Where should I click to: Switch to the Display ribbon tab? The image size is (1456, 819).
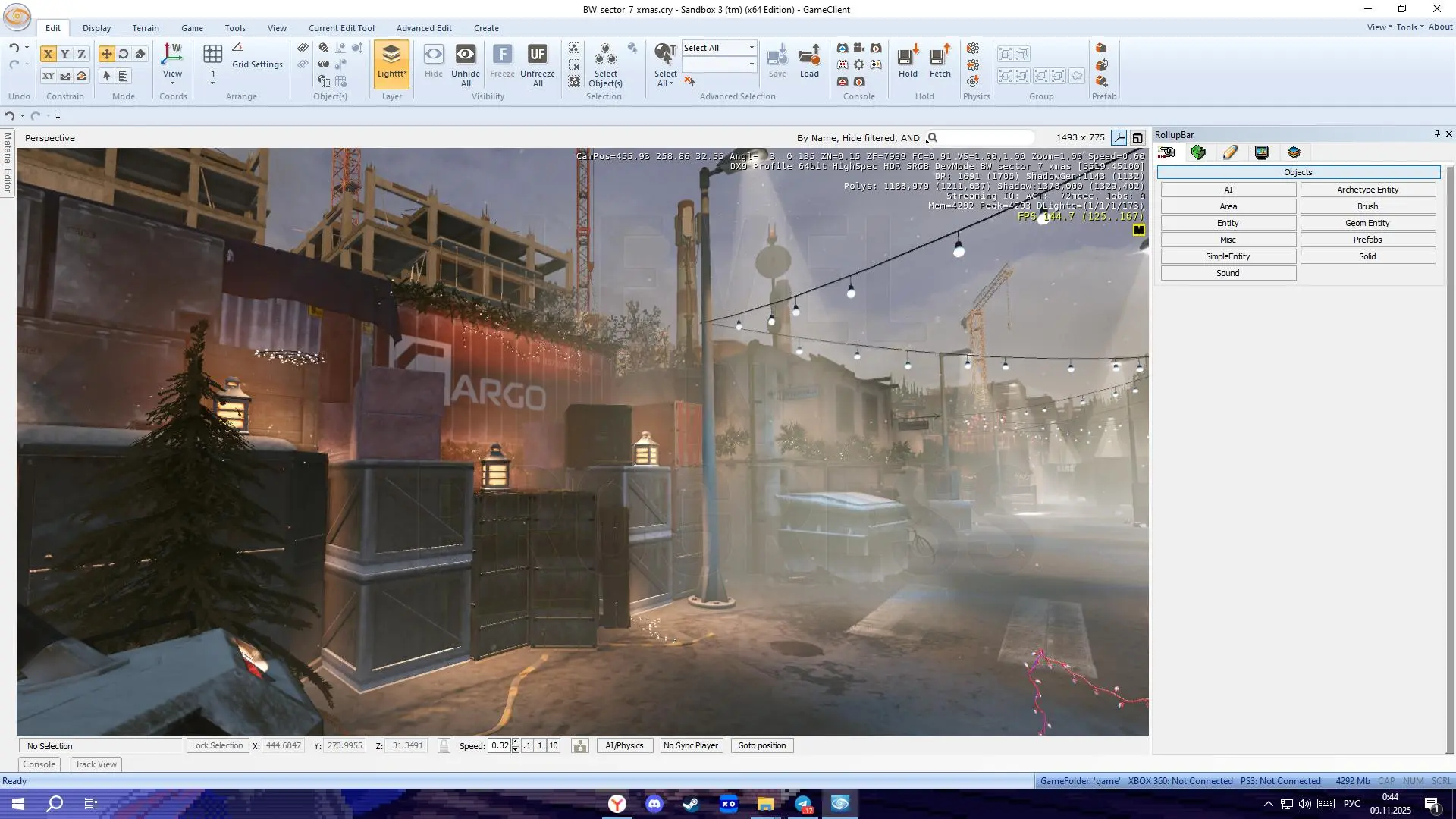click(x=96, y=28)
